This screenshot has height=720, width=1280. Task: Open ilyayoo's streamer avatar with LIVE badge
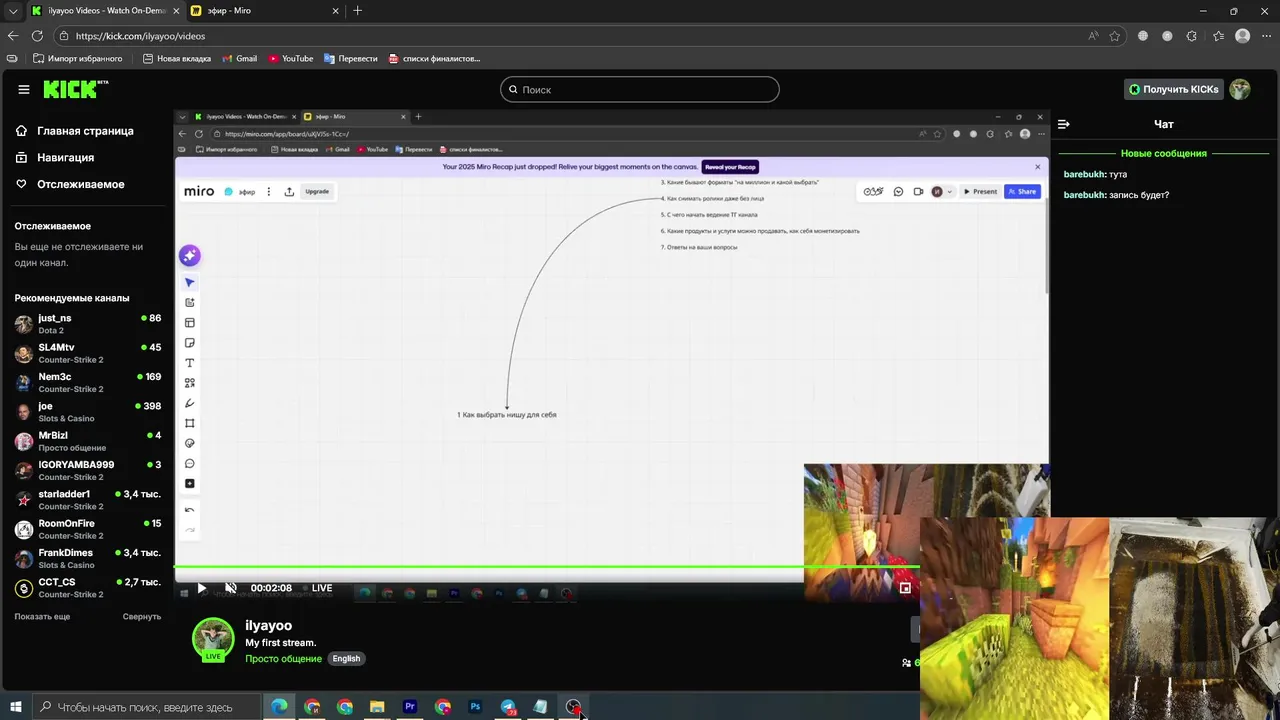213,640
